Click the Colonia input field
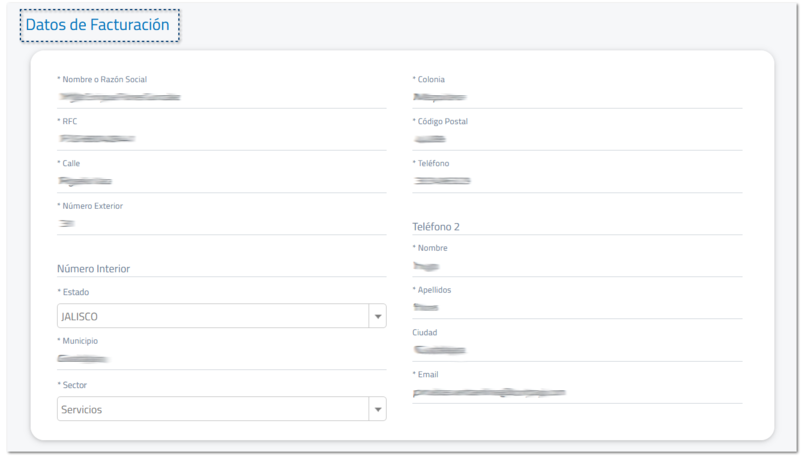 click(576, 97)
